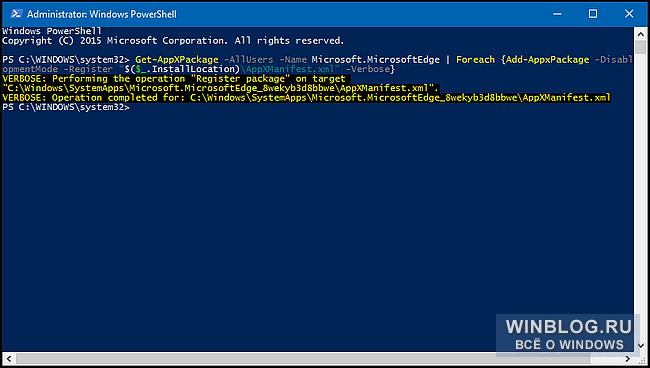Click the WINBLOG.RU watermark
Screen dimensions: 650x368
(x=568, y=335)
